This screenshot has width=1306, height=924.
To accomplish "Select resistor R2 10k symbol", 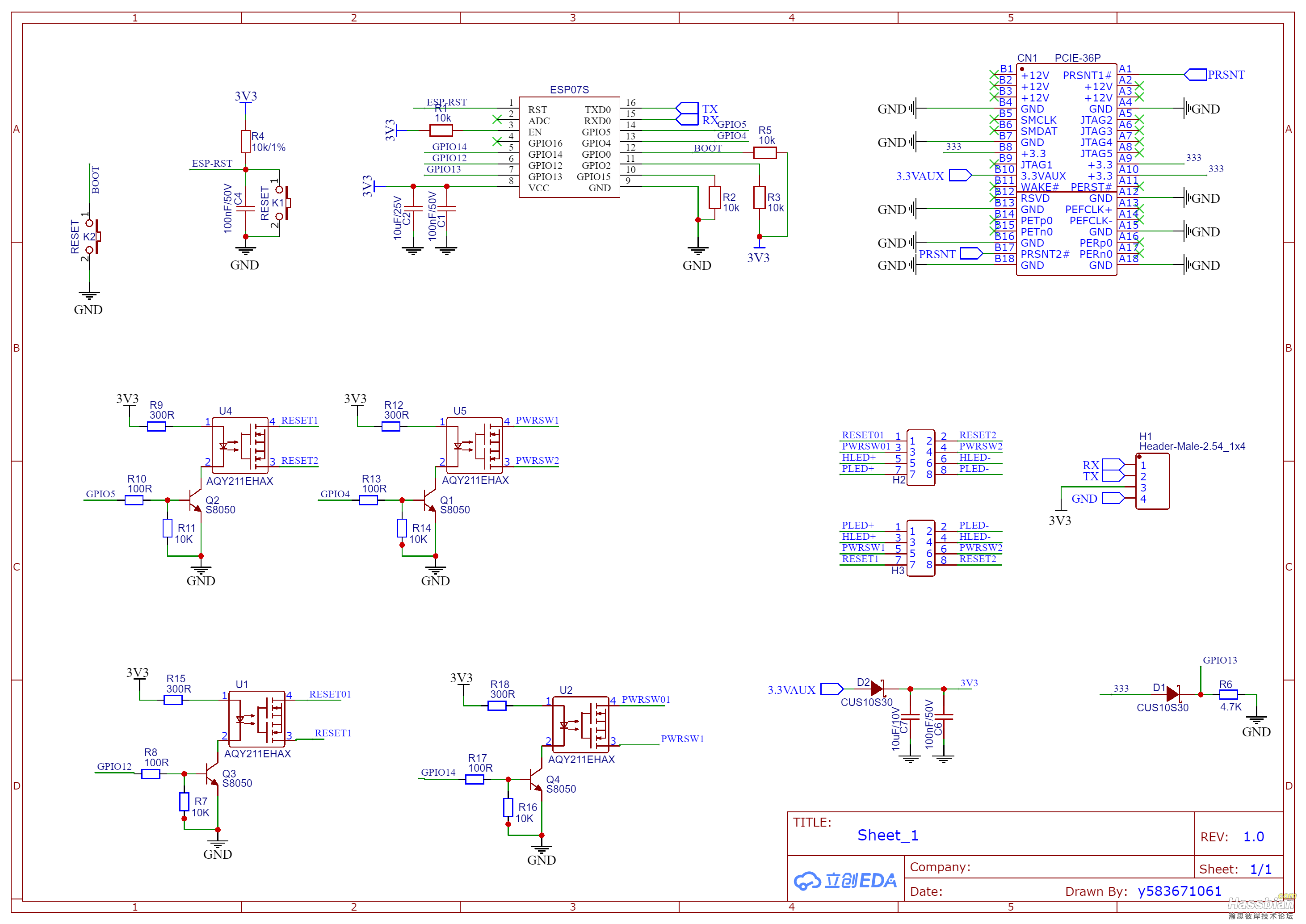I will [x=715, y=197].
